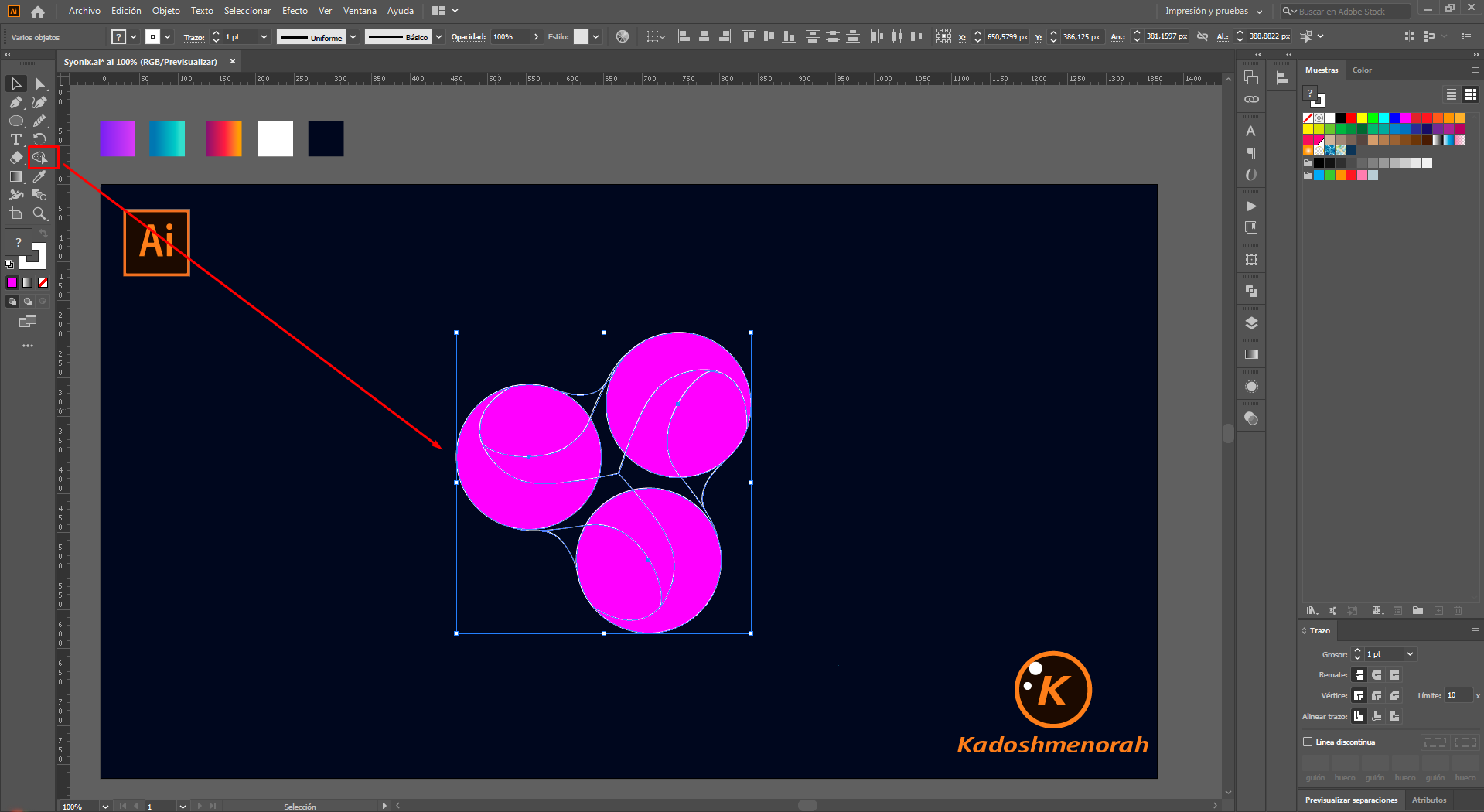Switch to the Atributos tab
The image size is (1484, 812).
(1429, 800)
